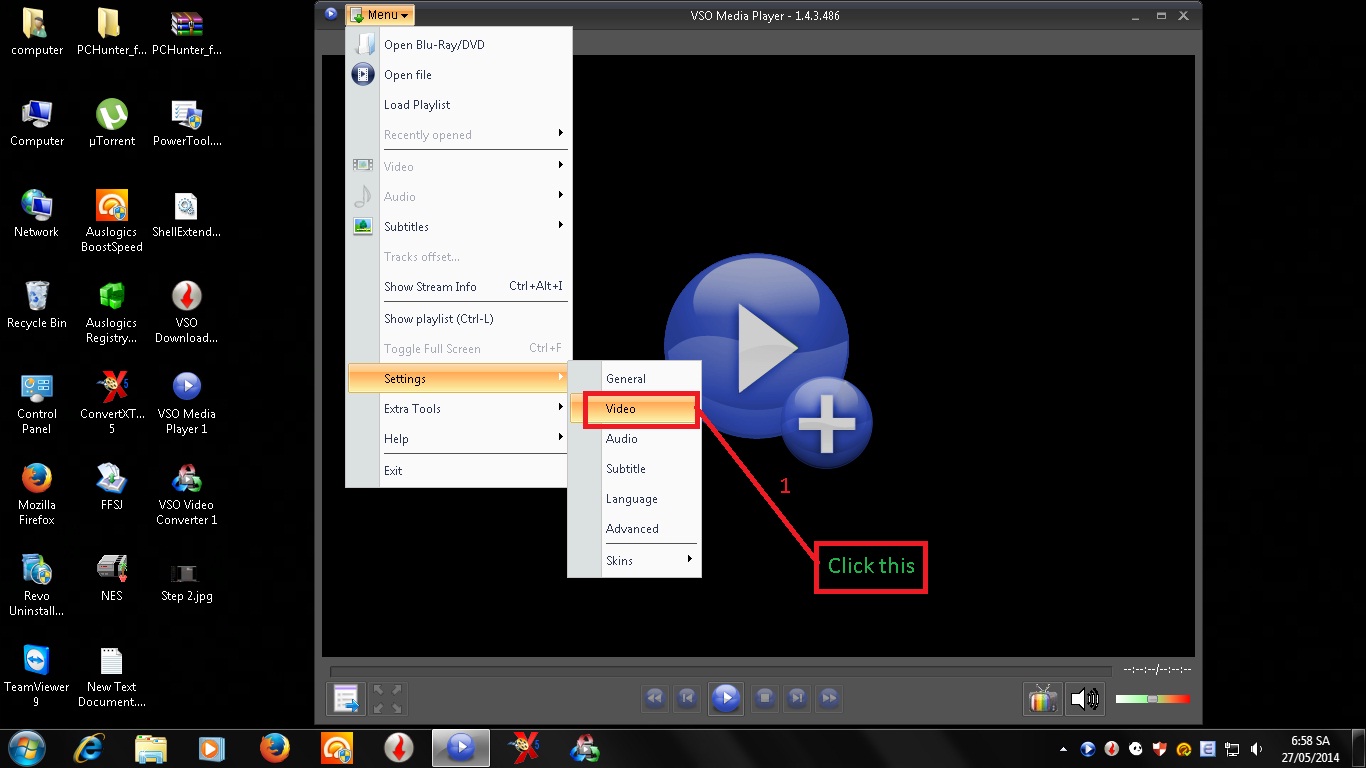Click the VSO Media Player title icon
Screen dimensions: 1366x768
coord(331,14)
